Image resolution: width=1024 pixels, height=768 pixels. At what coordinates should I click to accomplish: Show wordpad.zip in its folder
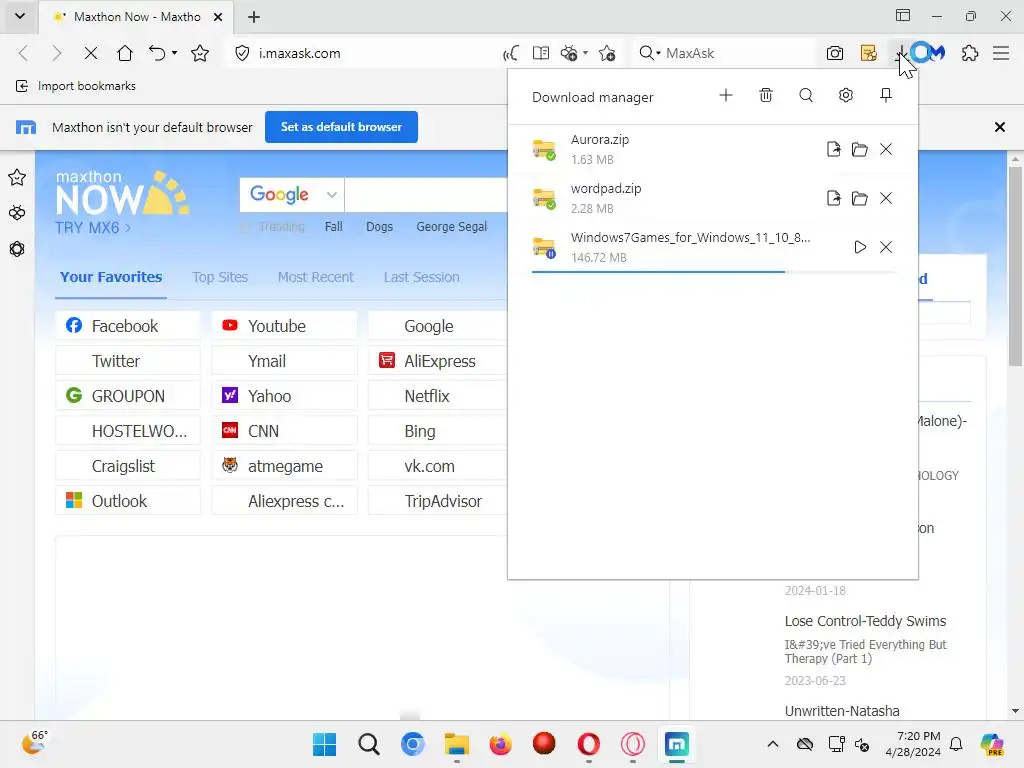pyautogui.click(x=859, y=198)
